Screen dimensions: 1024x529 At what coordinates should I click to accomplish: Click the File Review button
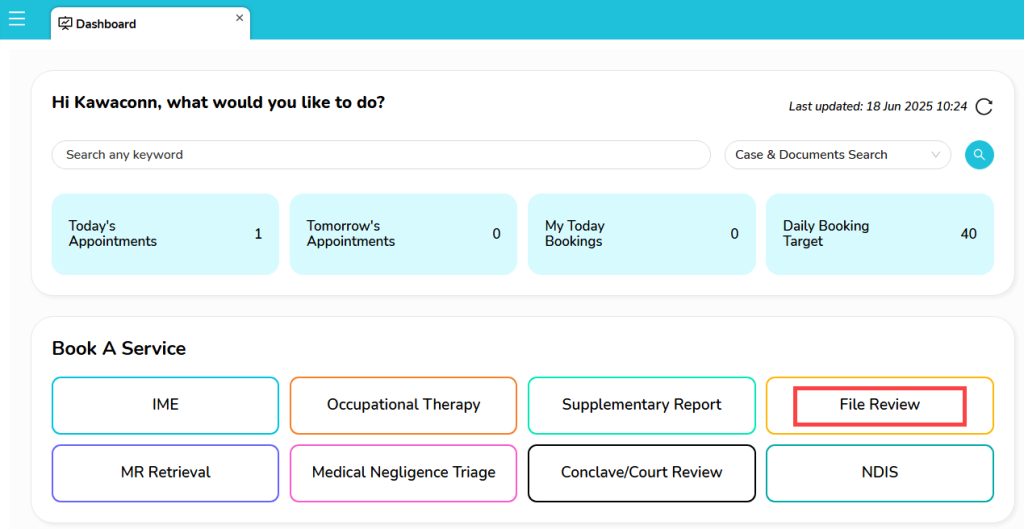(880, 405)
